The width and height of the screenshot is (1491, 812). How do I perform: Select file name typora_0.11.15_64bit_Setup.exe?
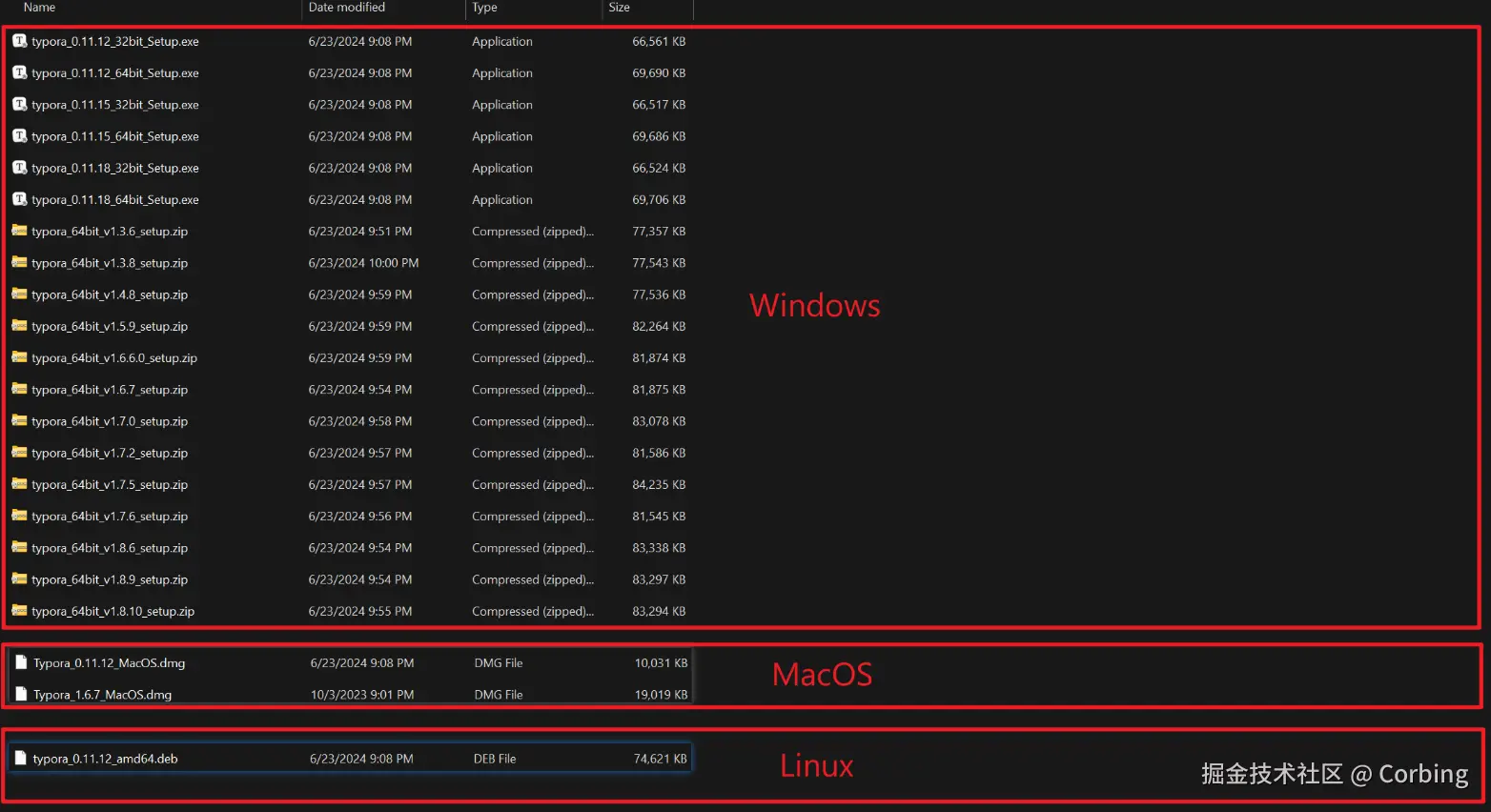point(115,136)
